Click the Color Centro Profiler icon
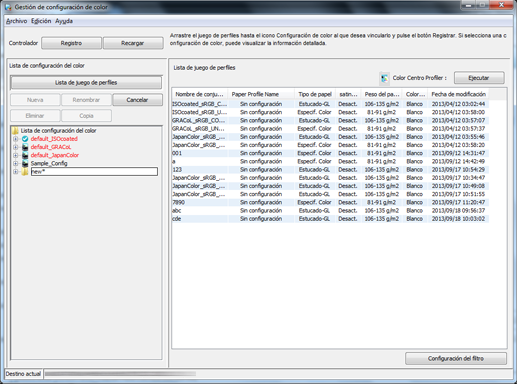This screenshot has height=384, width=517. [385, 78]
